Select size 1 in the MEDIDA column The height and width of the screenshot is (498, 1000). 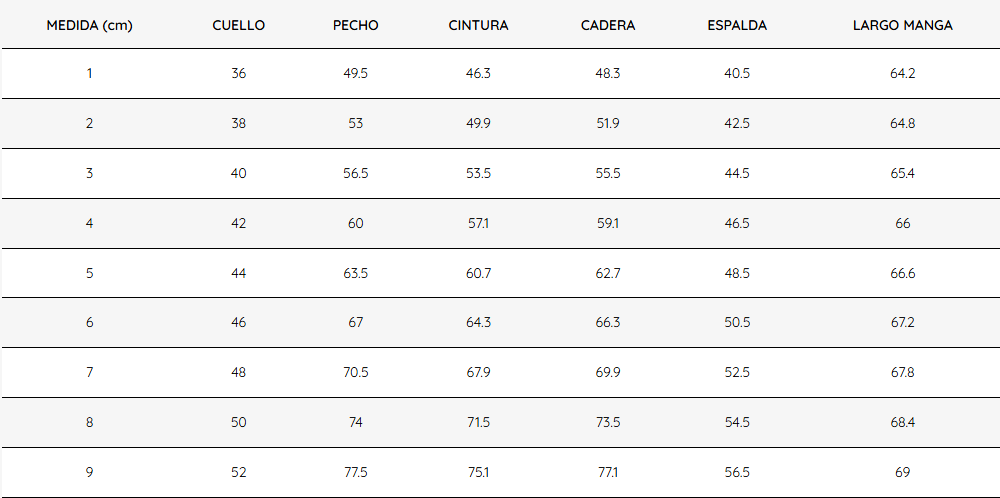(89, 74)
